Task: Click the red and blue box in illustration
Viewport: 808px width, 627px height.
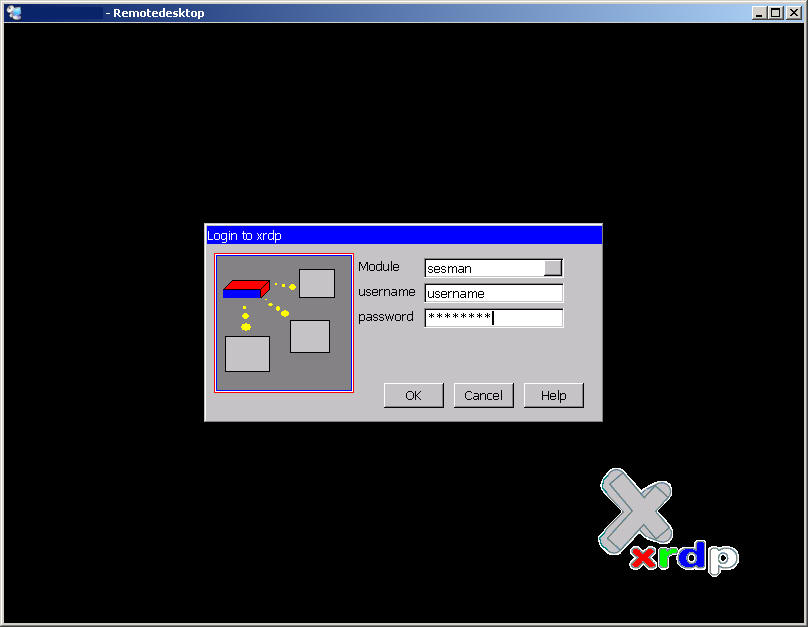Action: (246, 289)
